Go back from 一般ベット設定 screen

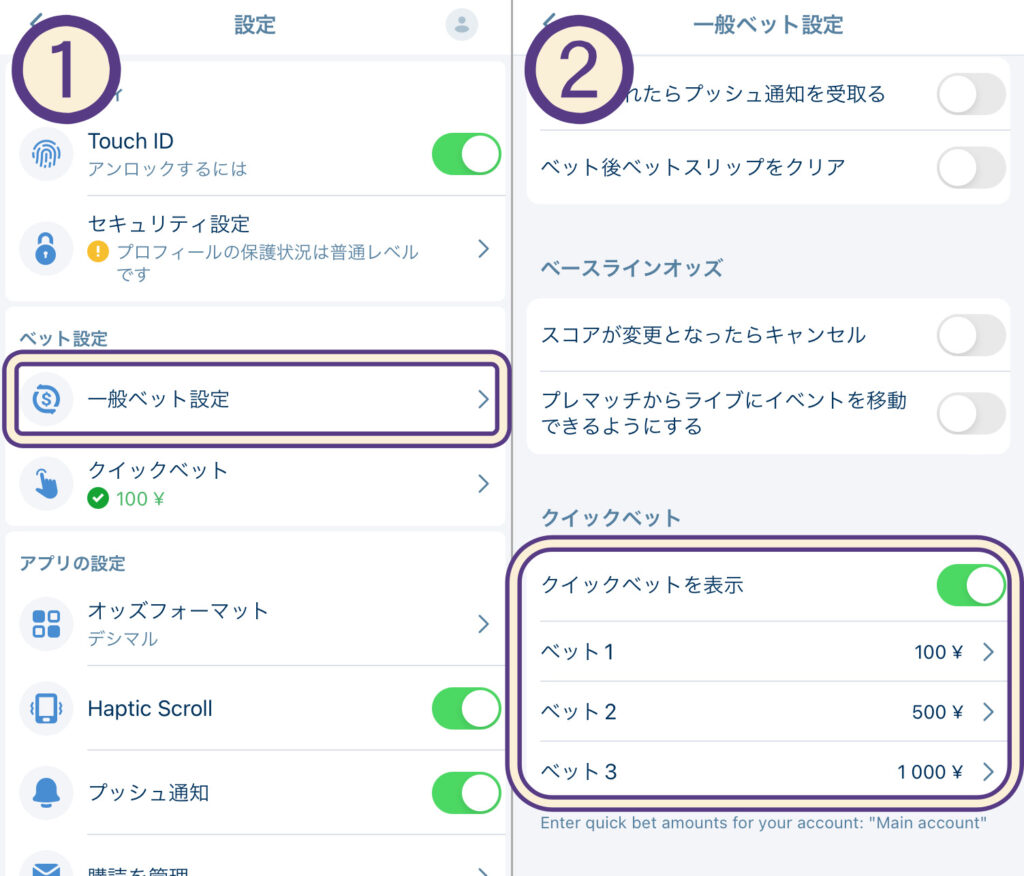[x=545, y=25]
